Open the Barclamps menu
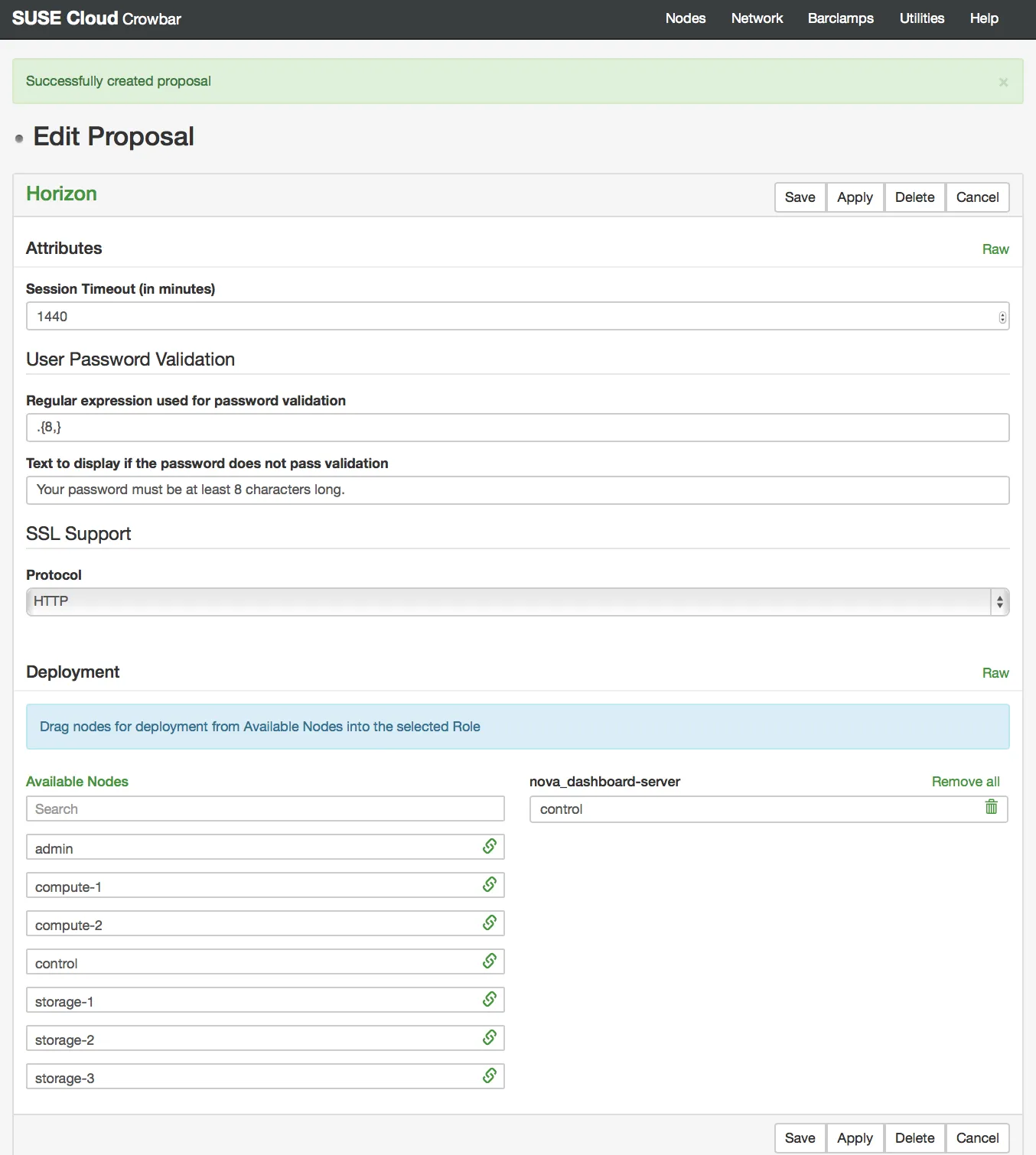1036x1155 pixels. (840, 18)
